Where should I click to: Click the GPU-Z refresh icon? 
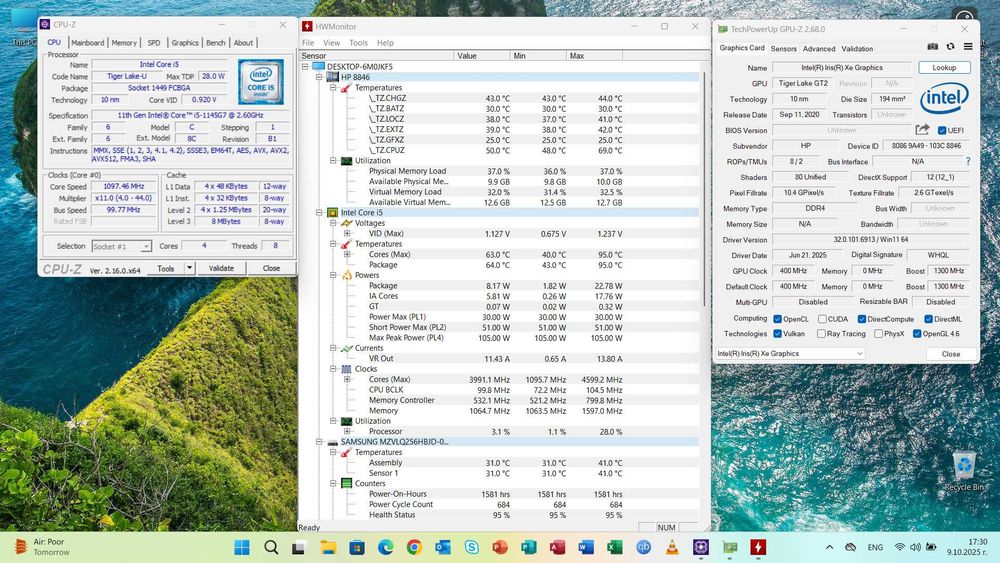(x=951, y=47)
